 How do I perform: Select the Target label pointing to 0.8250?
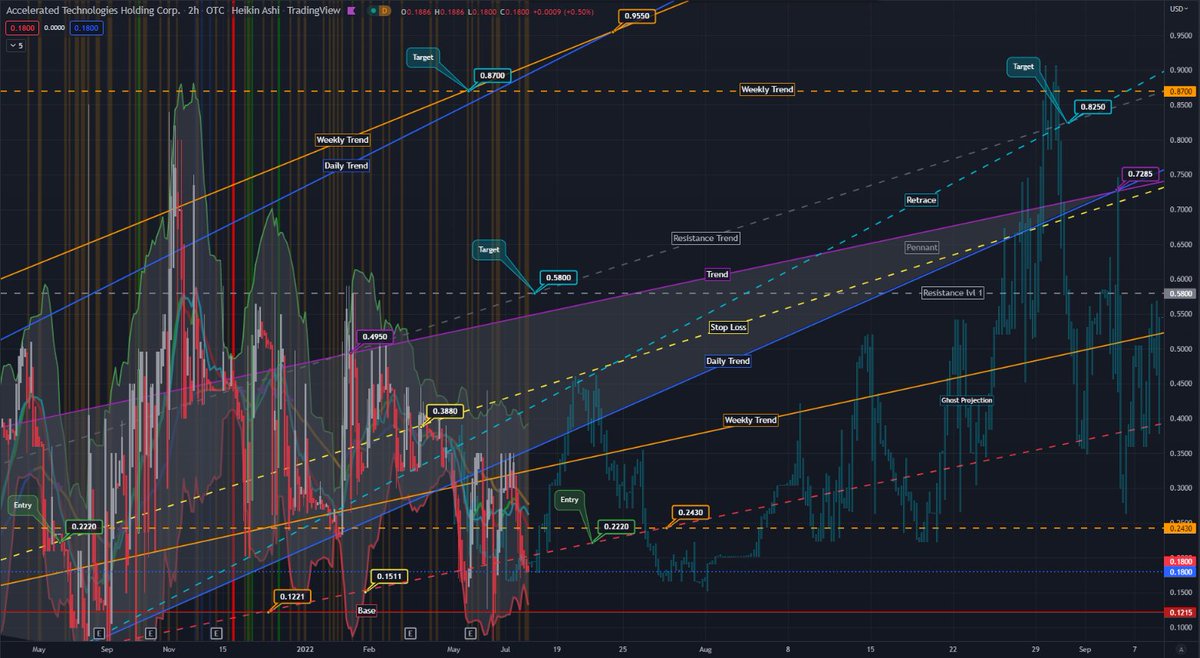pos(1023,67)
